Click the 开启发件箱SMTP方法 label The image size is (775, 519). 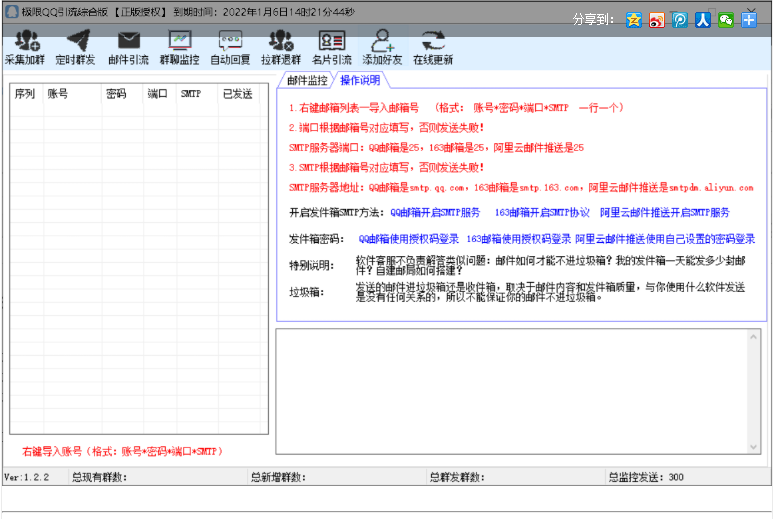coord(337,213)
